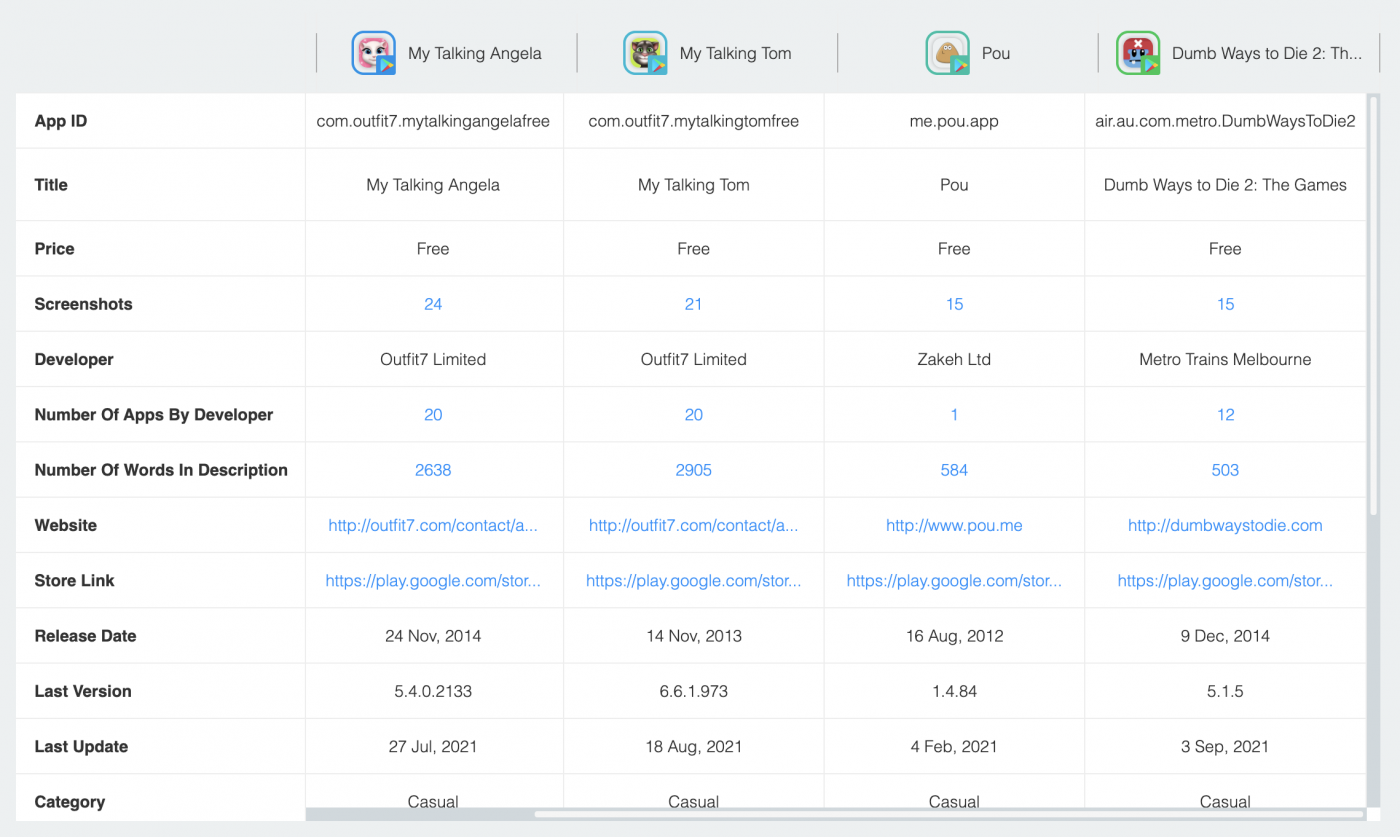Click Number Of Apps By Developer row label
This screenshot has height=837, width=1400.
tap(154, 415)
